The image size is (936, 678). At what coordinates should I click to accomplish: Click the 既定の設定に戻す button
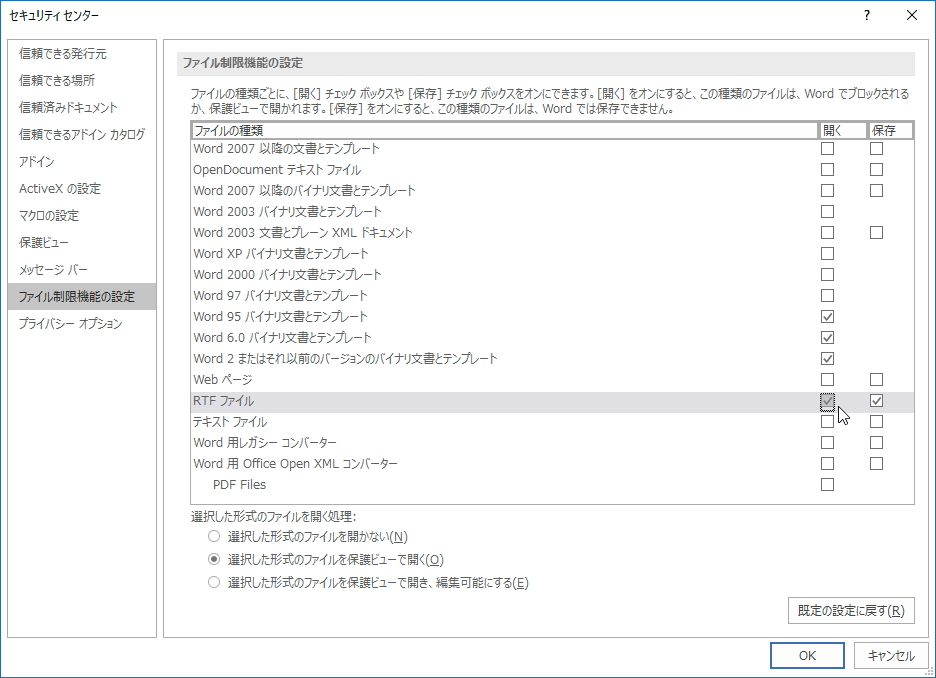click(x=850, y=611)
